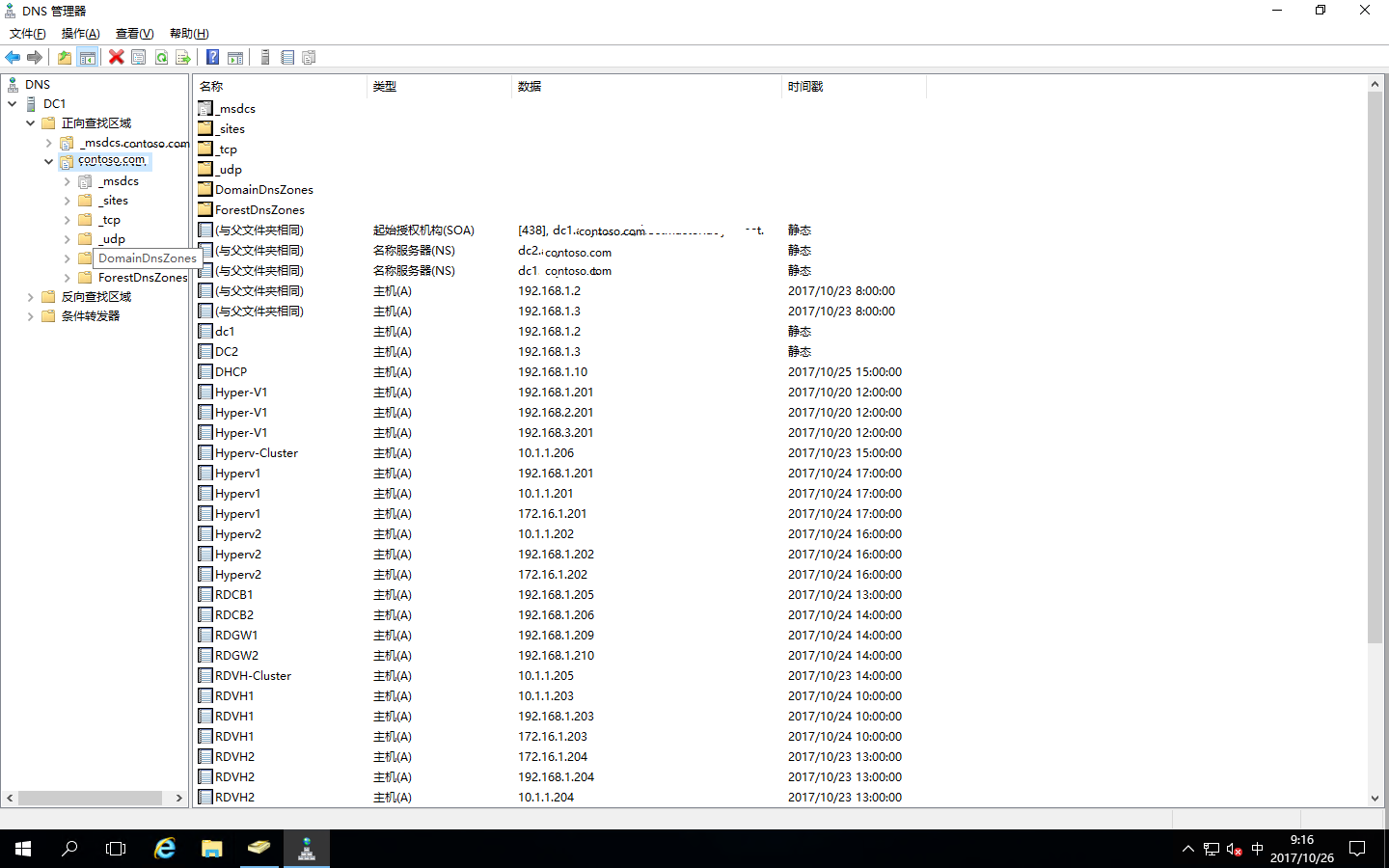This screenshot has width=1389, height=868.
Task: Click the tree pane horizontal scroll right arrow
Action: 178,799
